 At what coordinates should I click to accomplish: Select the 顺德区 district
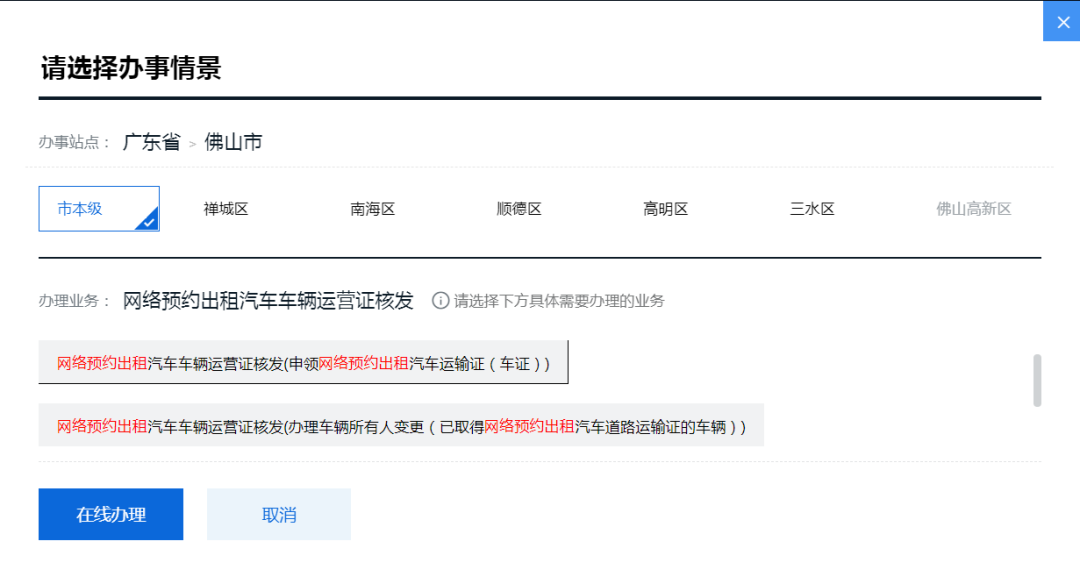coord(519,208)
